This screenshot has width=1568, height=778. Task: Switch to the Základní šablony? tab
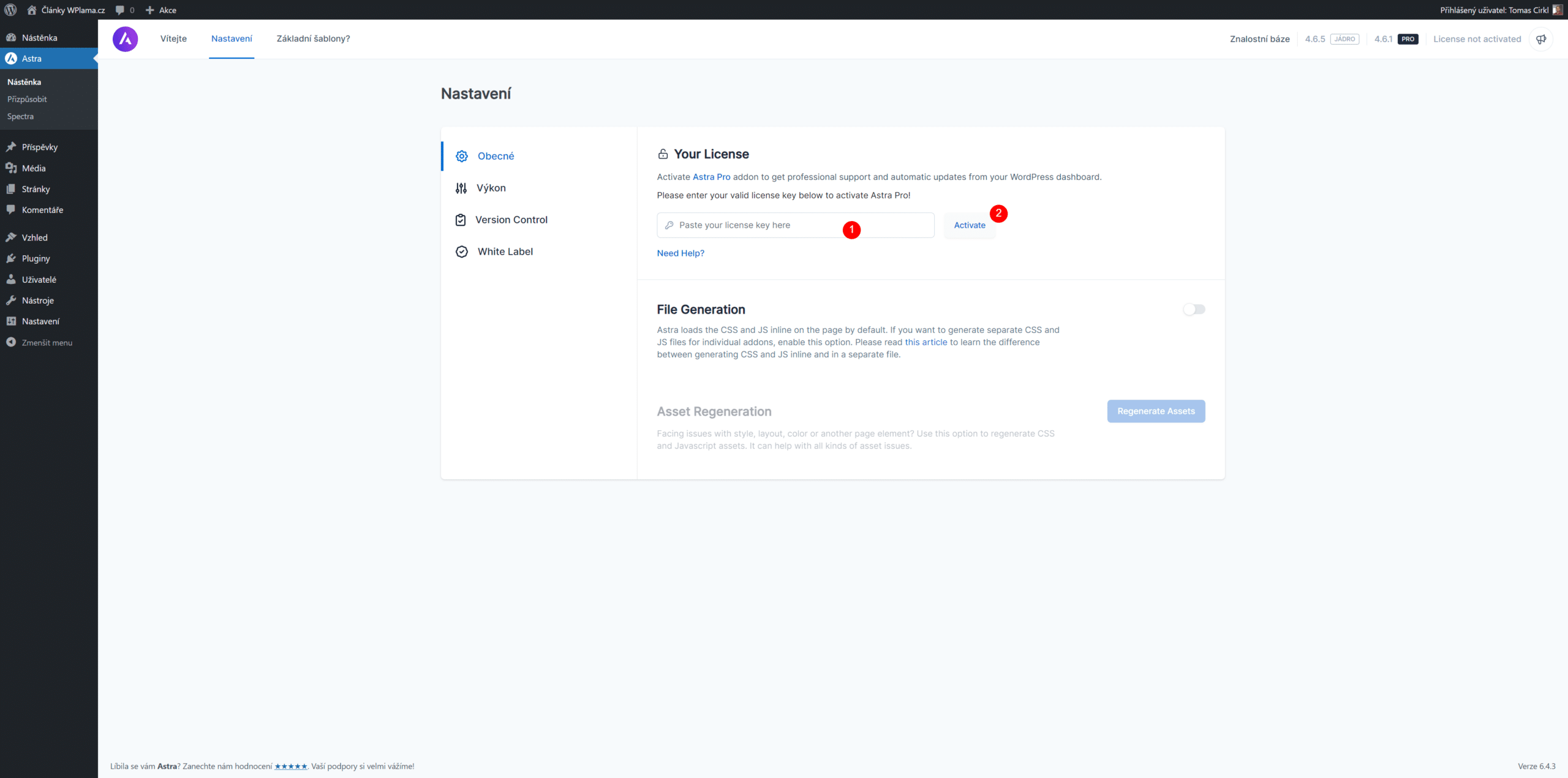[313, 39]
